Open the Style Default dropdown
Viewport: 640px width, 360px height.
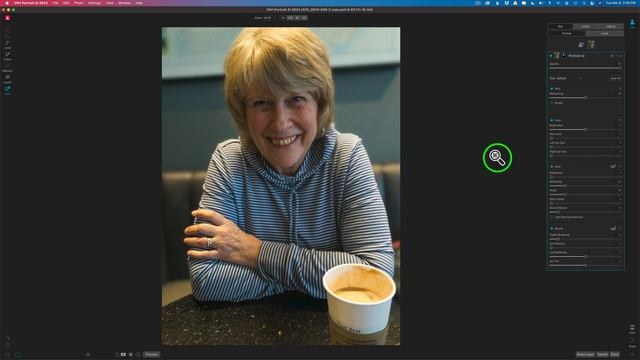click(x=565, y=78)
